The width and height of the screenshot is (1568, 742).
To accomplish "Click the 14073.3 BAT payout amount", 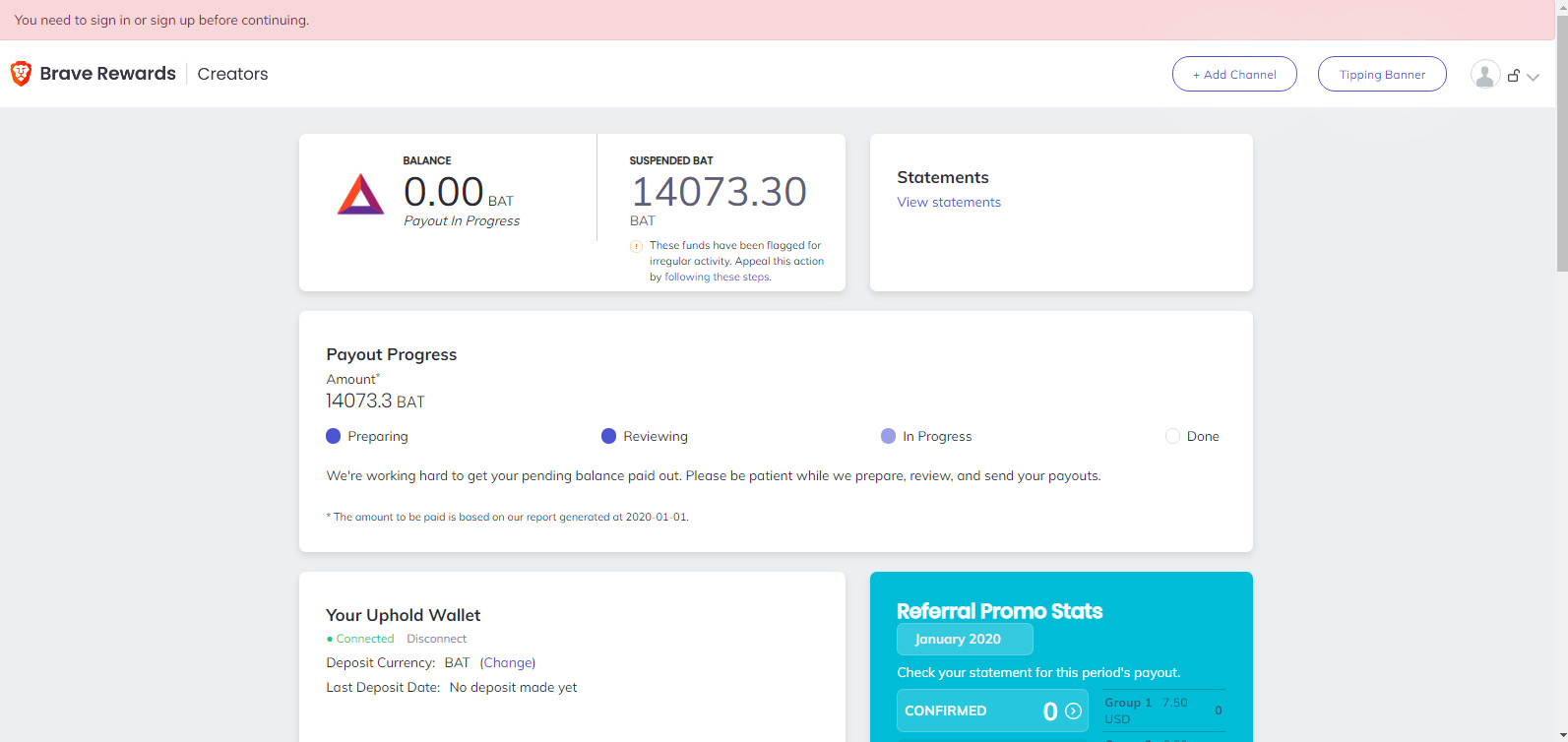I will pos(375,402).
